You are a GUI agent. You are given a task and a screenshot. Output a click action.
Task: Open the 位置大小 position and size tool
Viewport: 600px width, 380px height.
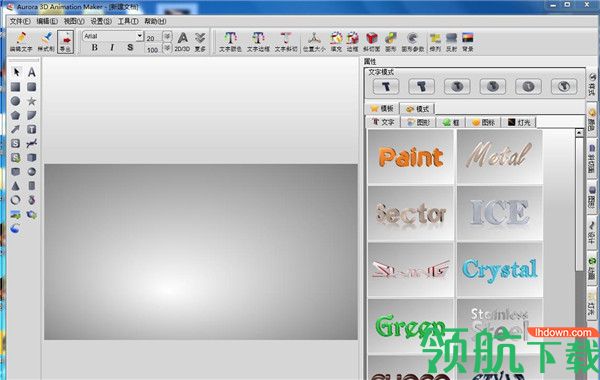(x=314, y=42)
